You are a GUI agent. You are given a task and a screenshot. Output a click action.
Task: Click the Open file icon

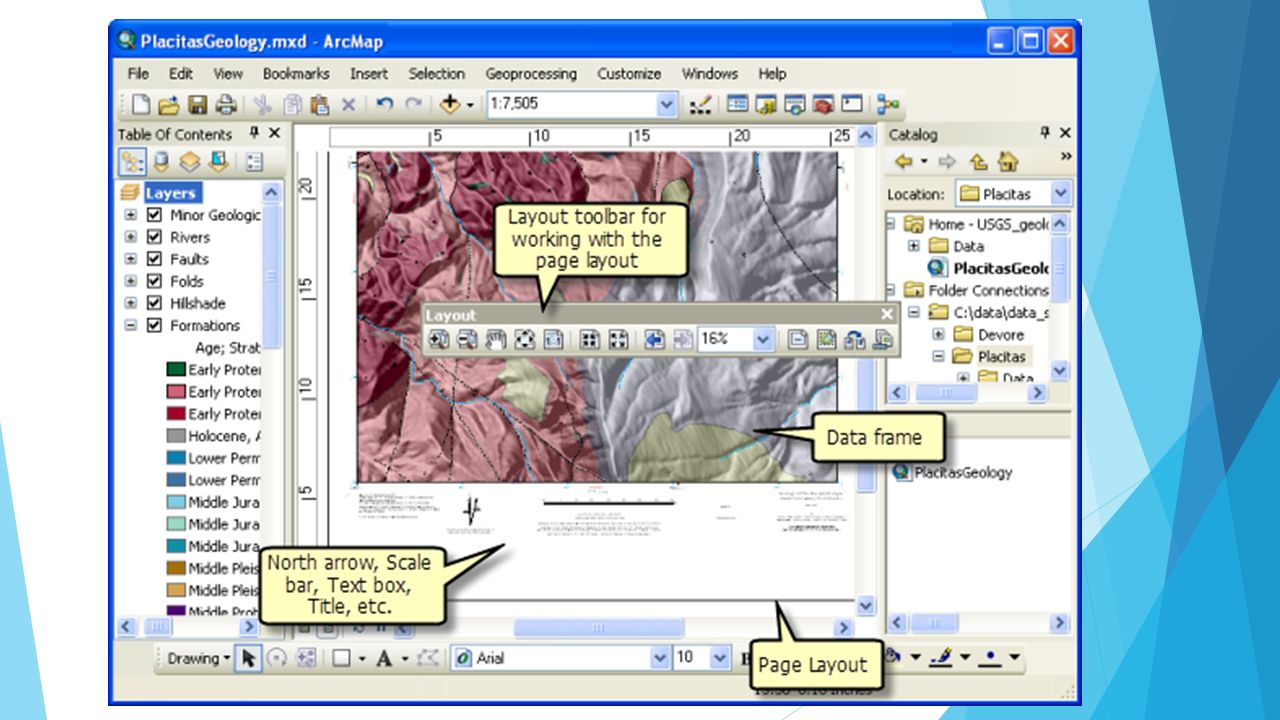[170, 104]
